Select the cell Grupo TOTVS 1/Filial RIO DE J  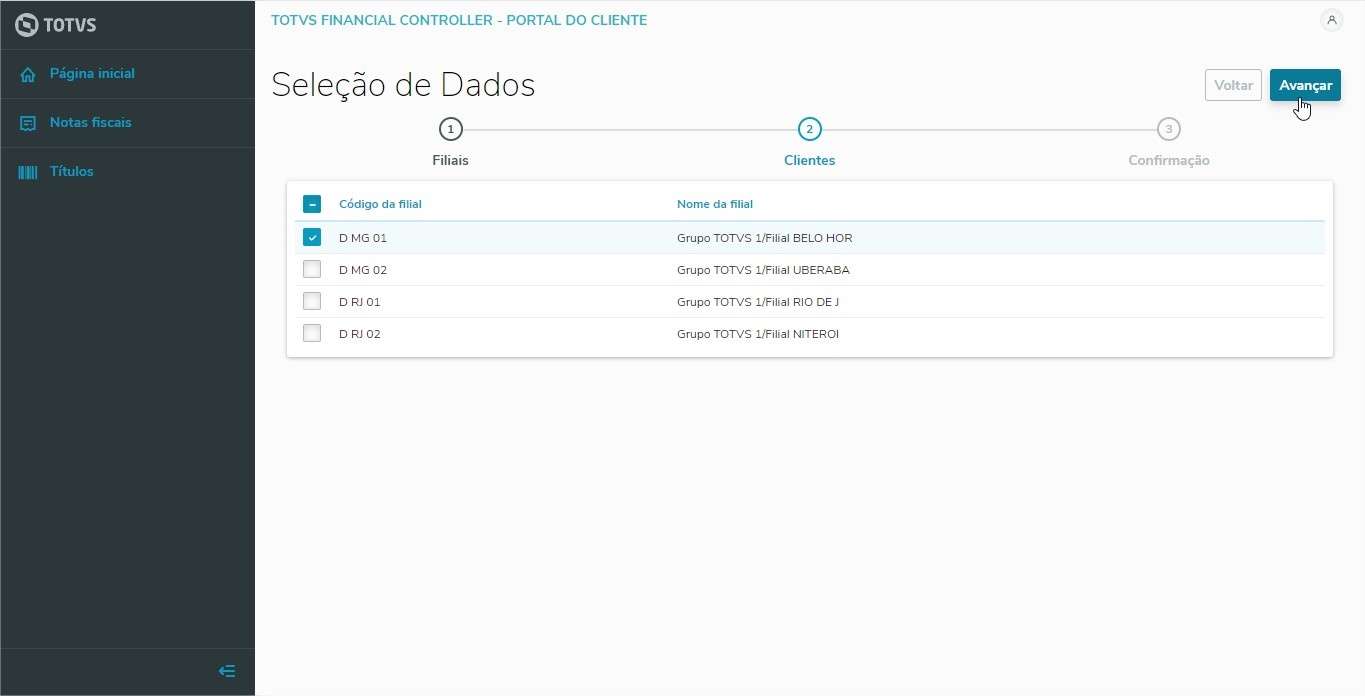tap(758, 302)
